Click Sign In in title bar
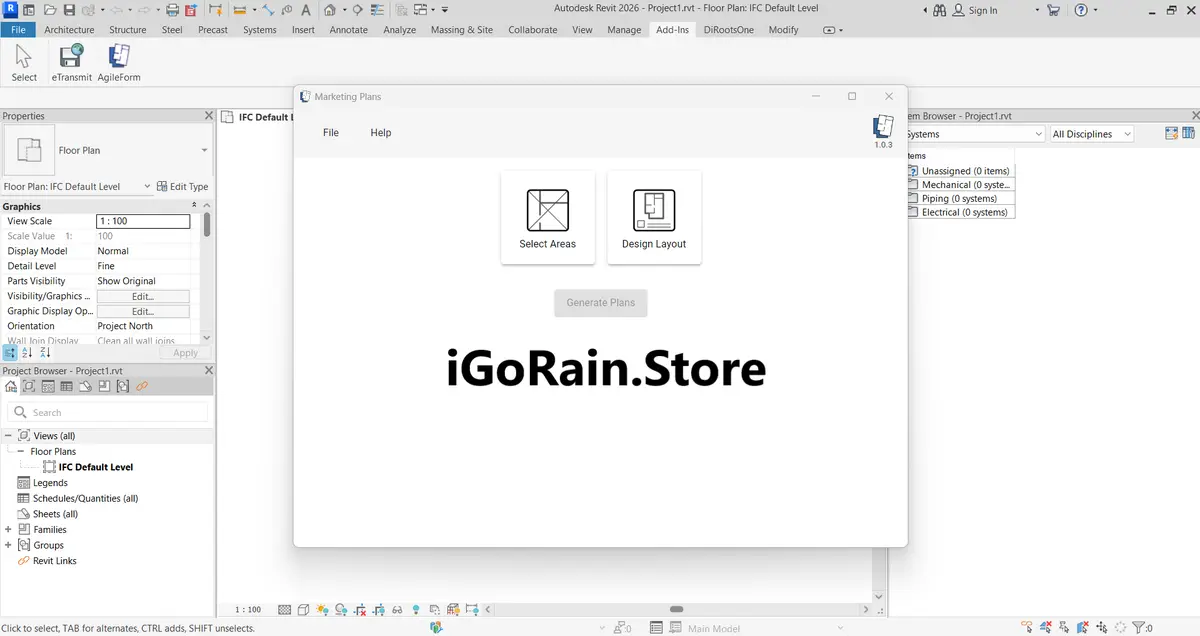Image resolution: width=1200 pixels, height=636 pixels. [x=974, y=10]
